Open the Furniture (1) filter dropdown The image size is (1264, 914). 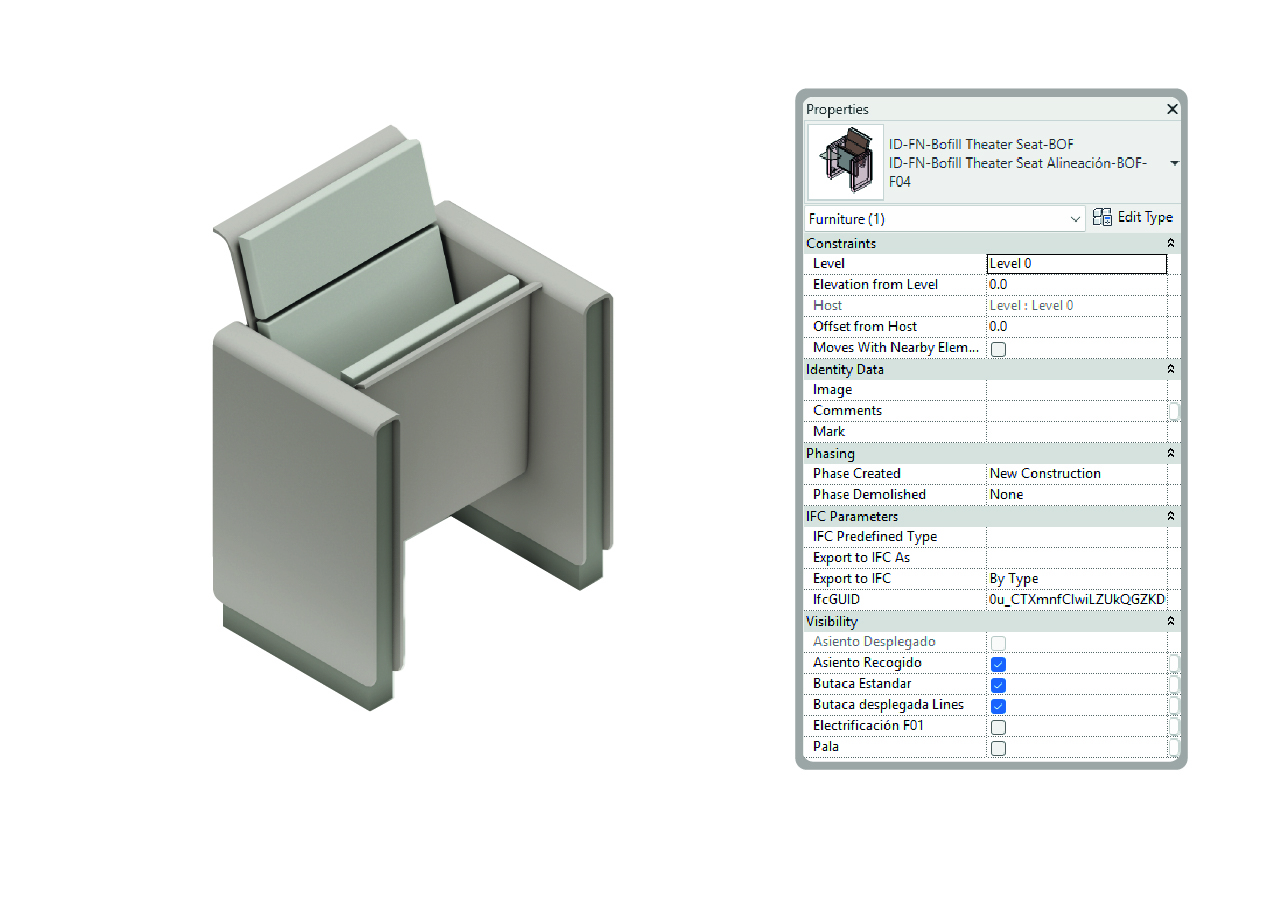point(945,218)
